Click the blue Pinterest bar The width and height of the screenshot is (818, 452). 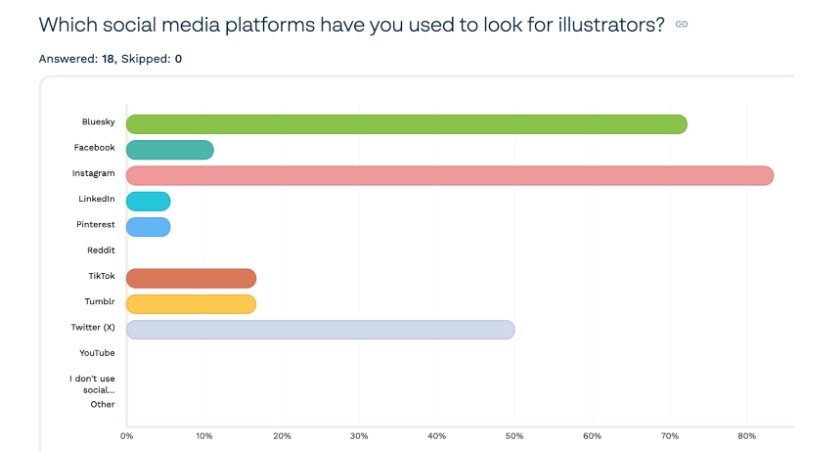click(x=148, y=227)
